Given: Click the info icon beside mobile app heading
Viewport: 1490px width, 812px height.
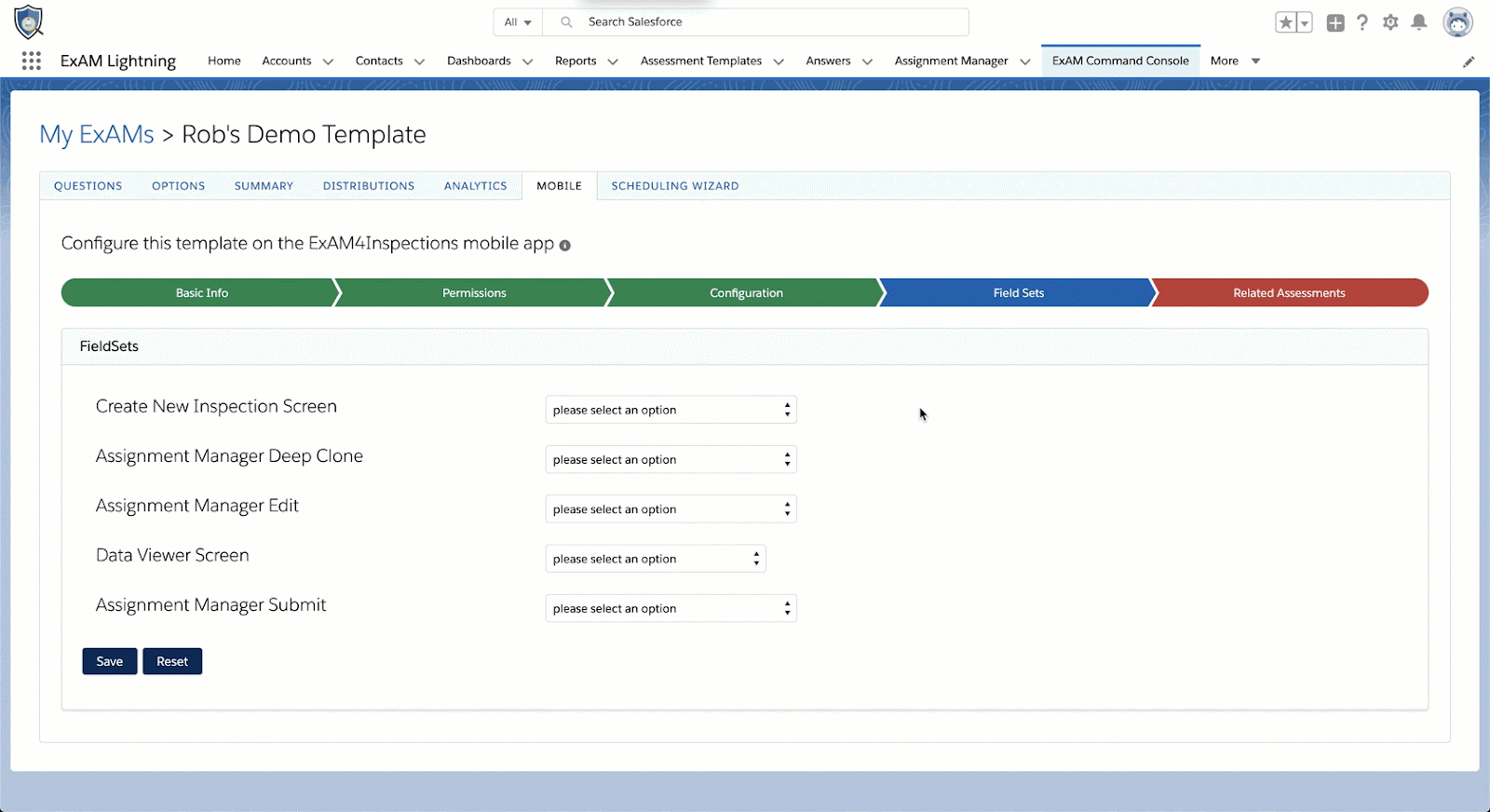Looking at the screenshot, I should [x=564, y=245].
